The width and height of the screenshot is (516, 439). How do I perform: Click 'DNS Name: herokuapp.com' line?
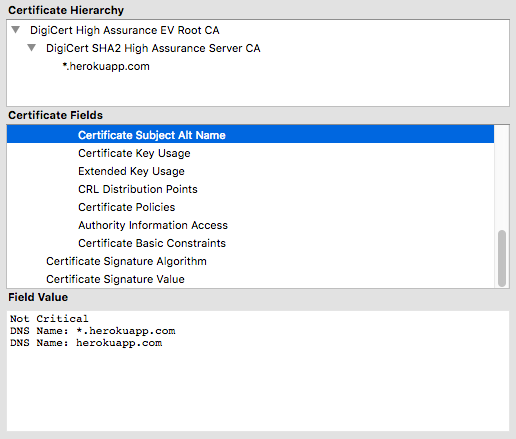click(86, 343)
